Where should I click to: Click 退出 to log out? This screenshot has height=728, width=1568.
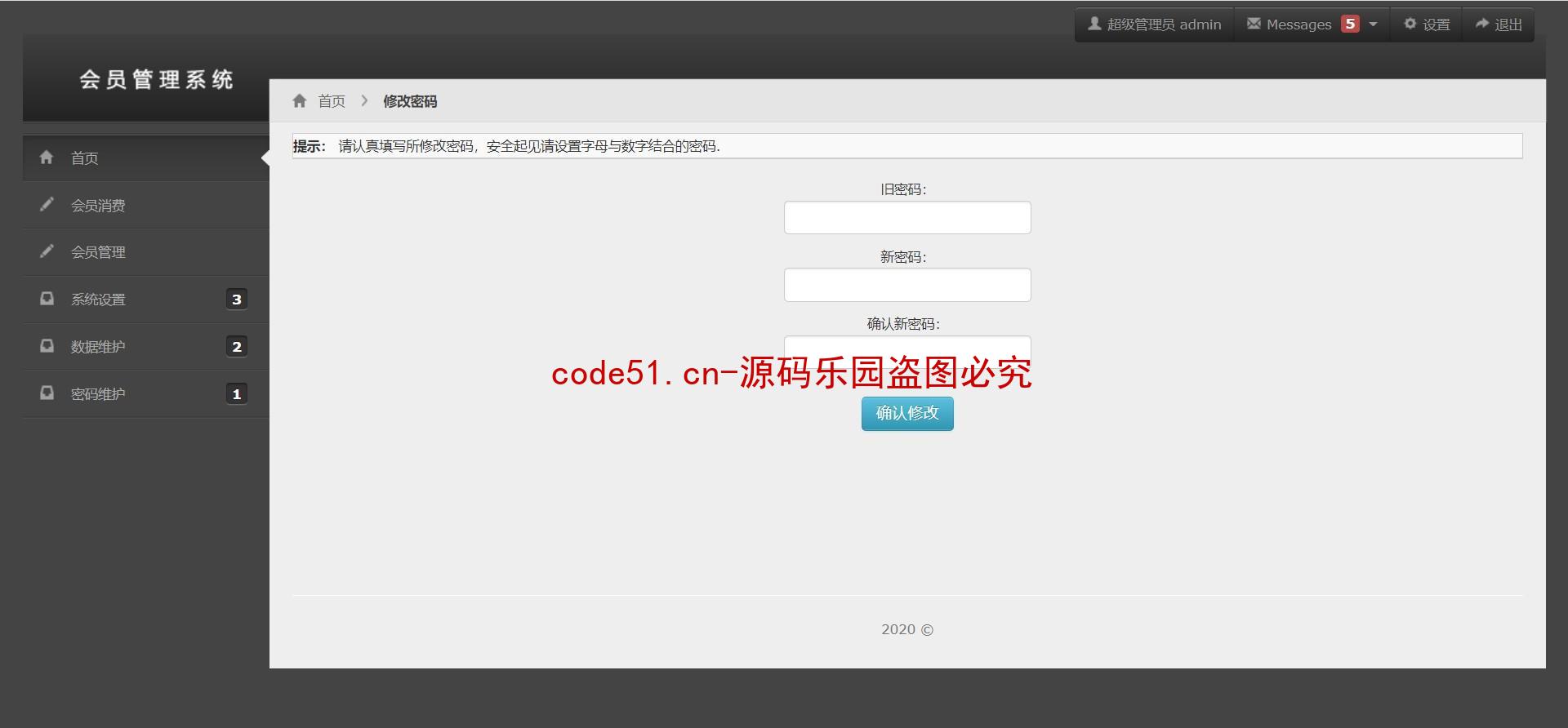coord(1499,24)
